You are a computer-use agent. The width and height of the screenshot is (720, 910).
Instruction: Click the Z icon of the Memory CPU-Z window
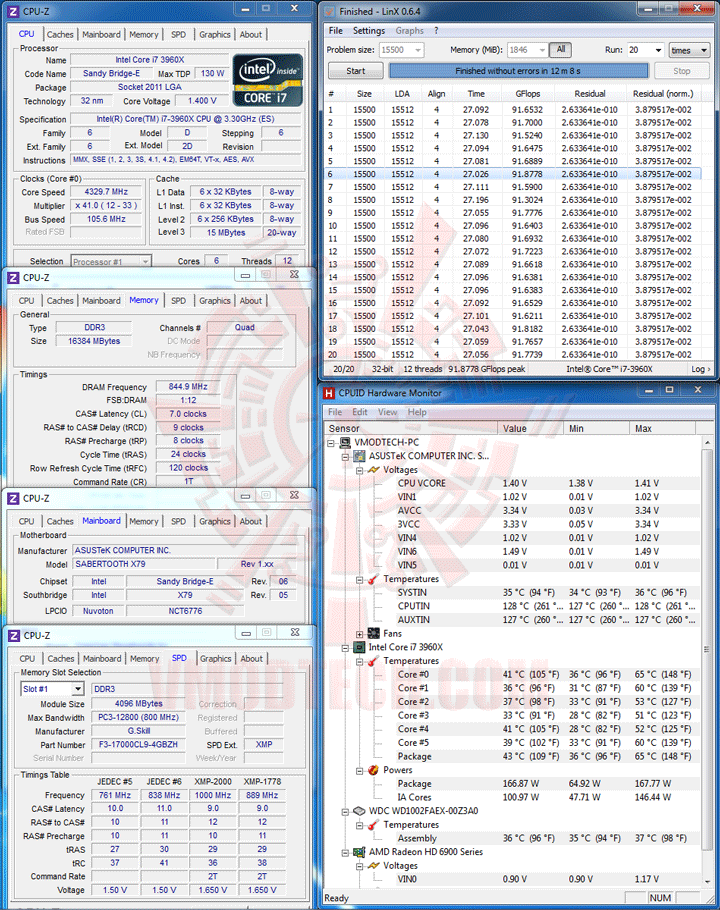pyautogui.click(x=13, y=277)
